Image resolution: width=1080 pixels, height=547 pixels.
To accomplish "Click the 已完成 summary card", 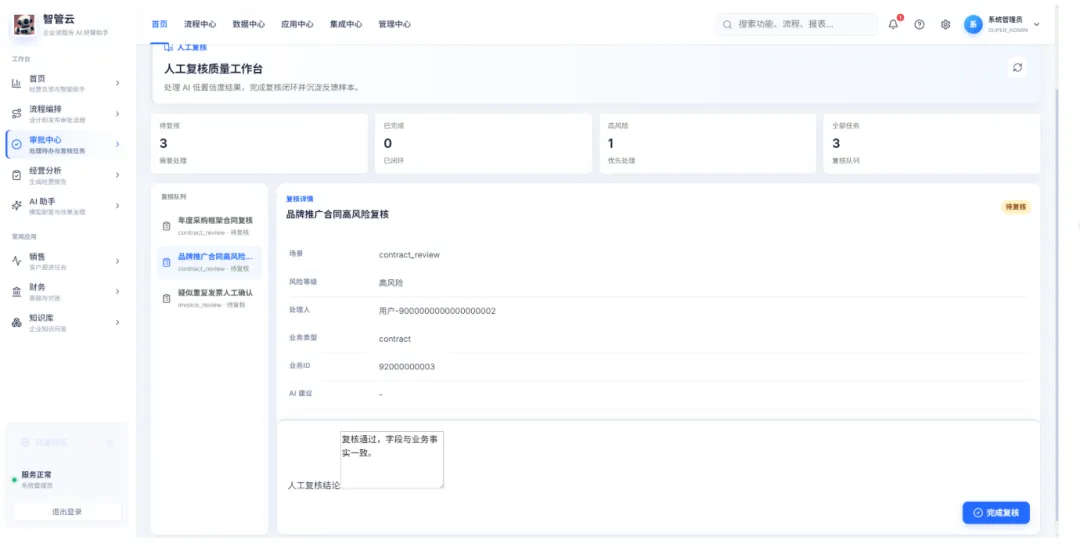I will (484, 143).
